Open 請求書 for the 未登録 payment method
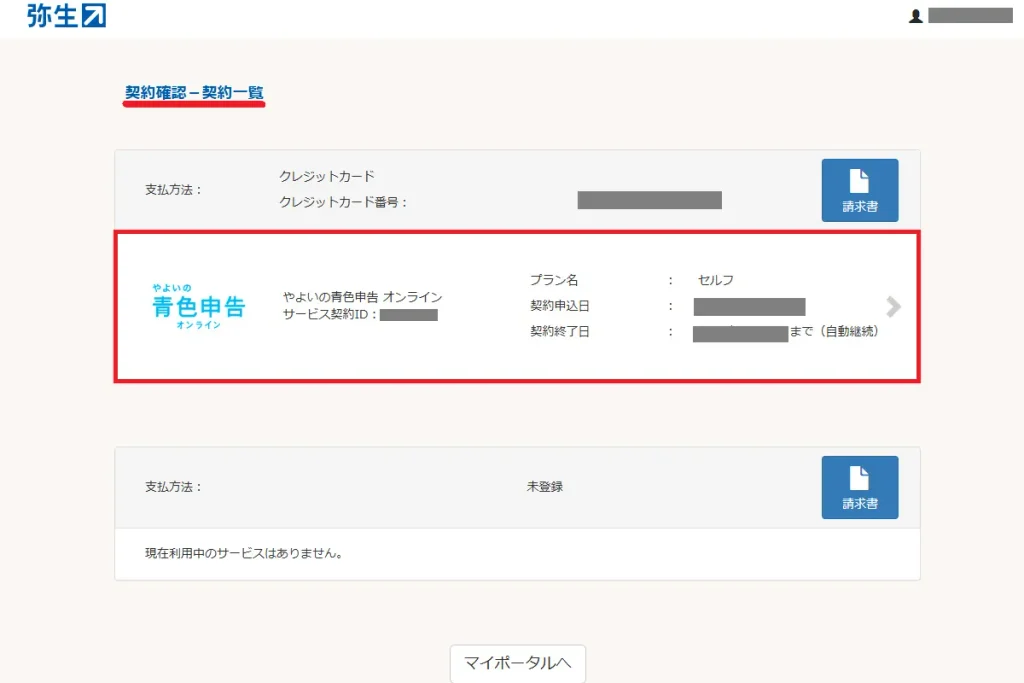Viewport: 1024px width, 683px height. point(859,487)
